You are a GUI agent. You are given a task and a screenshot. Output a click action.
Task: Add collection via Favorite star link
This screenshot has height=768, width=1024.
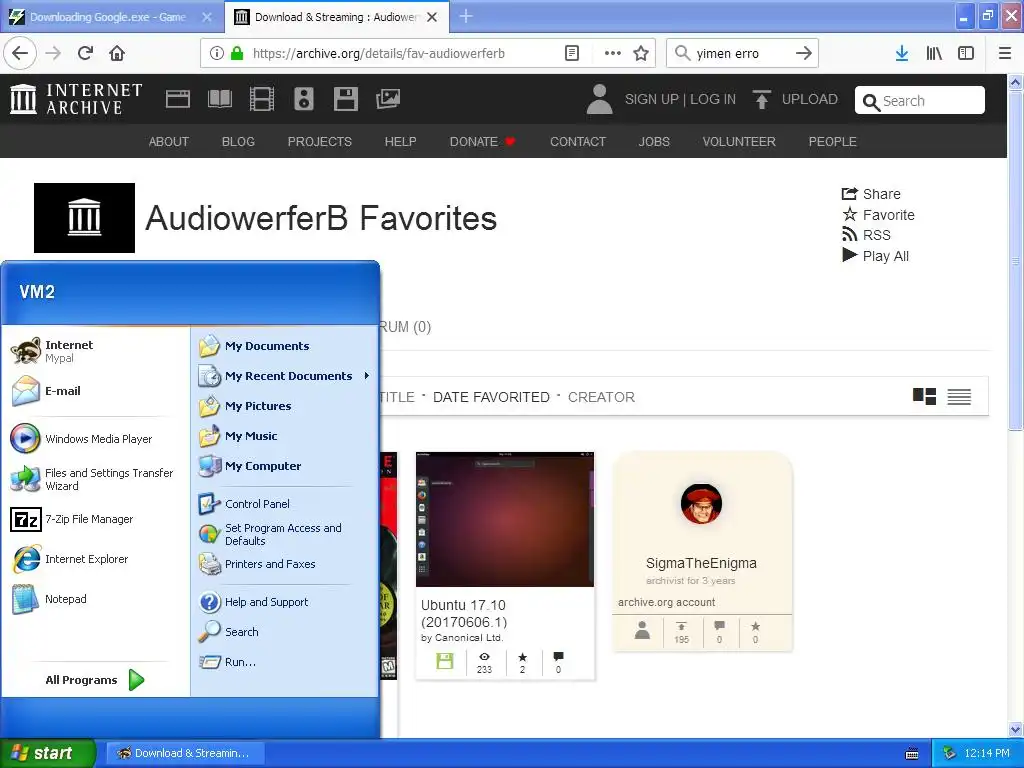[878, 215]
